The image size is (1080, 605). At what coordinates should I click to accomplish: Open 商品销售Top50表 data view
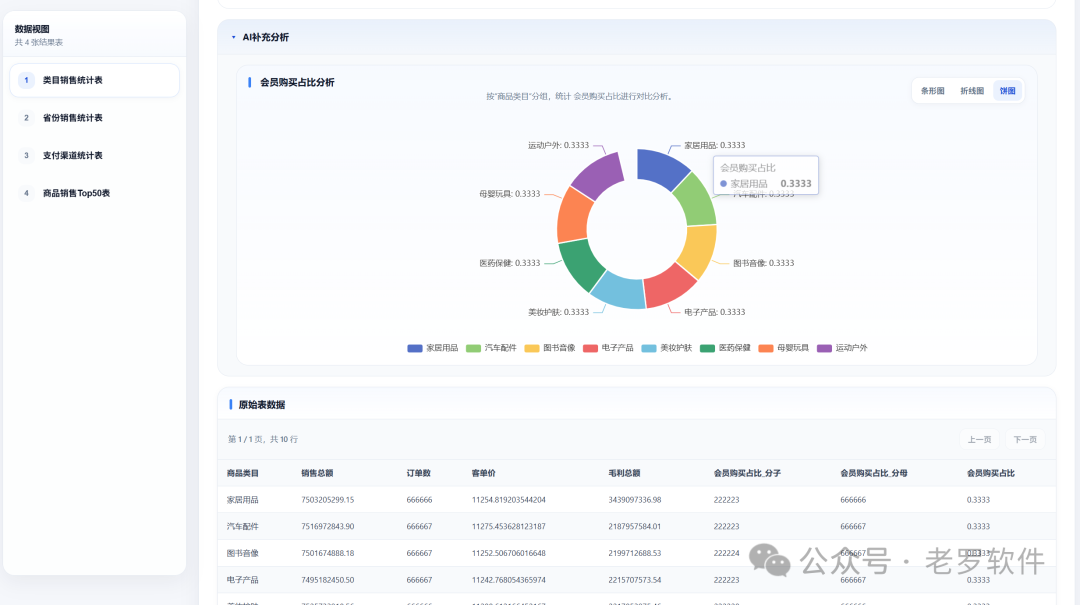tap(94, 193)
